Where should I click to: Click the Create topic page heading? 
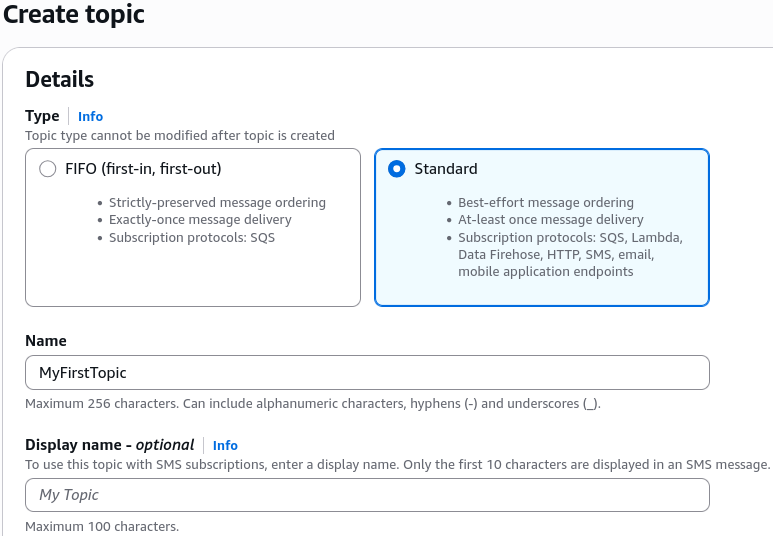(x=73, y=14)
